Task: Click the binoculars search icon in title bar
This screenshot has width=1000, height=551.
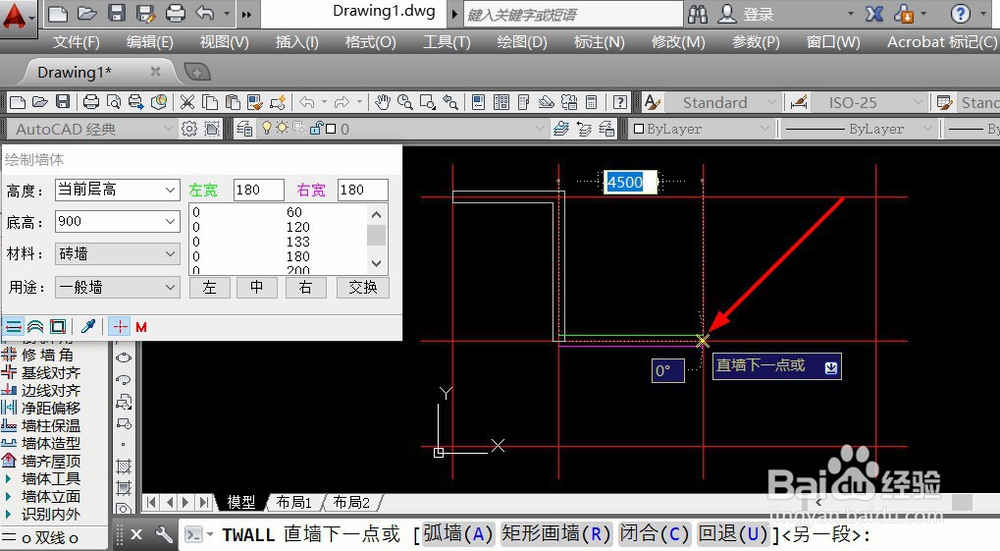Action: point(698,14)
